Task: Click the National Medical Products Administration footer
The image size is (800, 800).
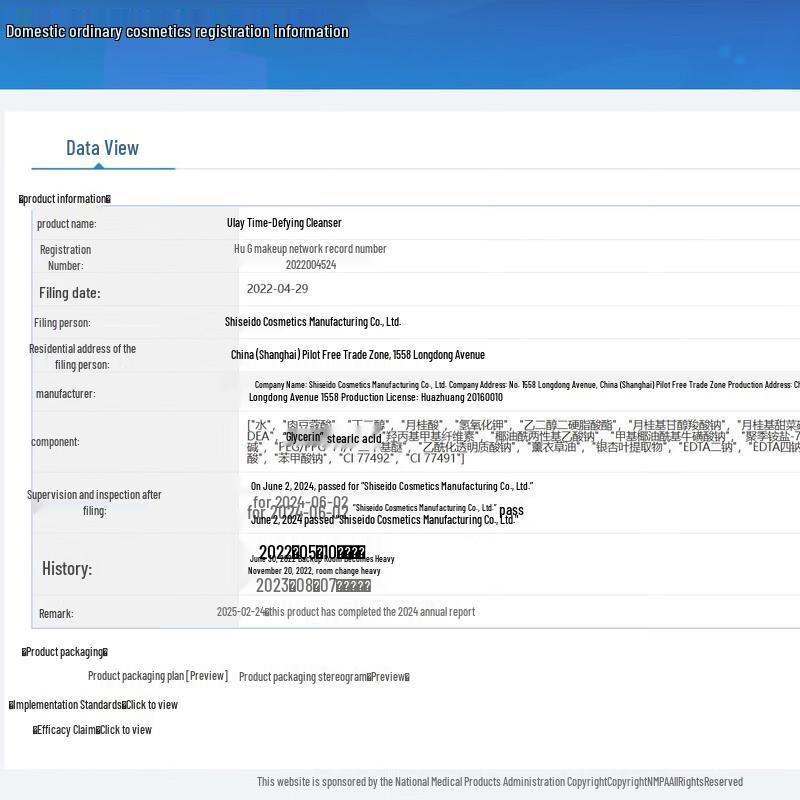Action: pyautogui.click(x=499, y=782)
